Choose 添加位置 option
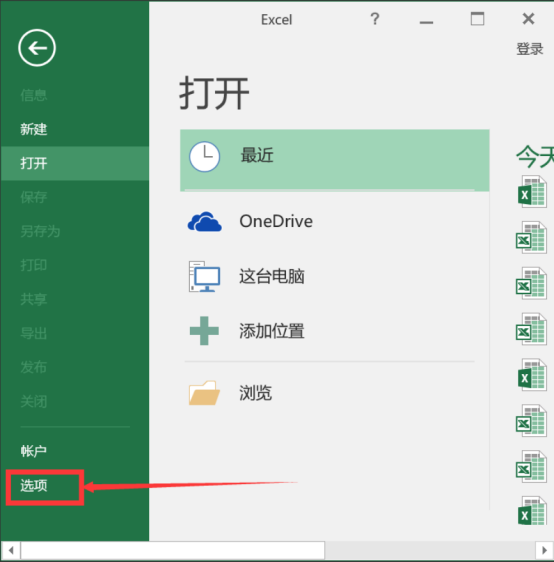The image size is (554, 562). [x=272, y=331]
